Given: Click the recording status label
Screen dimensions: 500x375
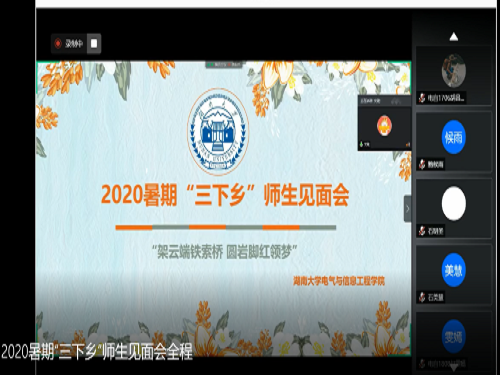Looking at the screenshot, I should pyautogui.click(x=74, y=44).
